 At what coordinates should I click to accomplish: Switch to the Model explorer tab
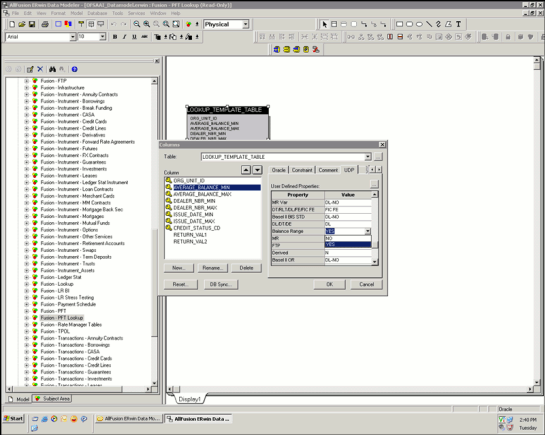(x=19, y=399)
